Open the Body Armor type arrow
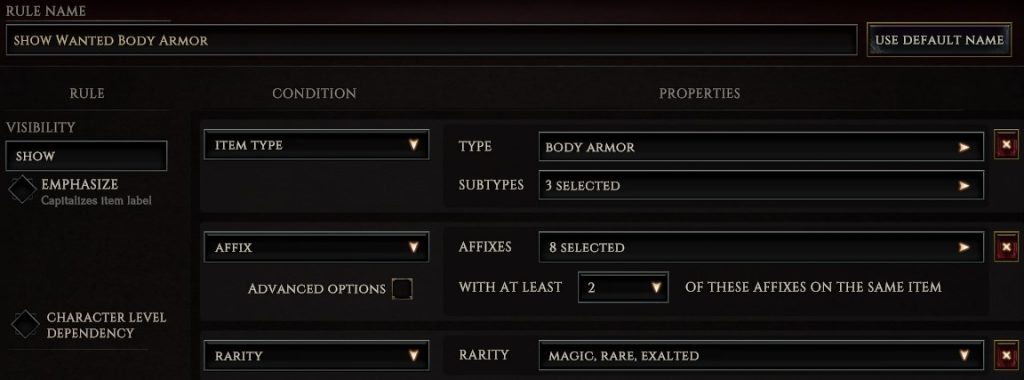 (x=964, y=148)
